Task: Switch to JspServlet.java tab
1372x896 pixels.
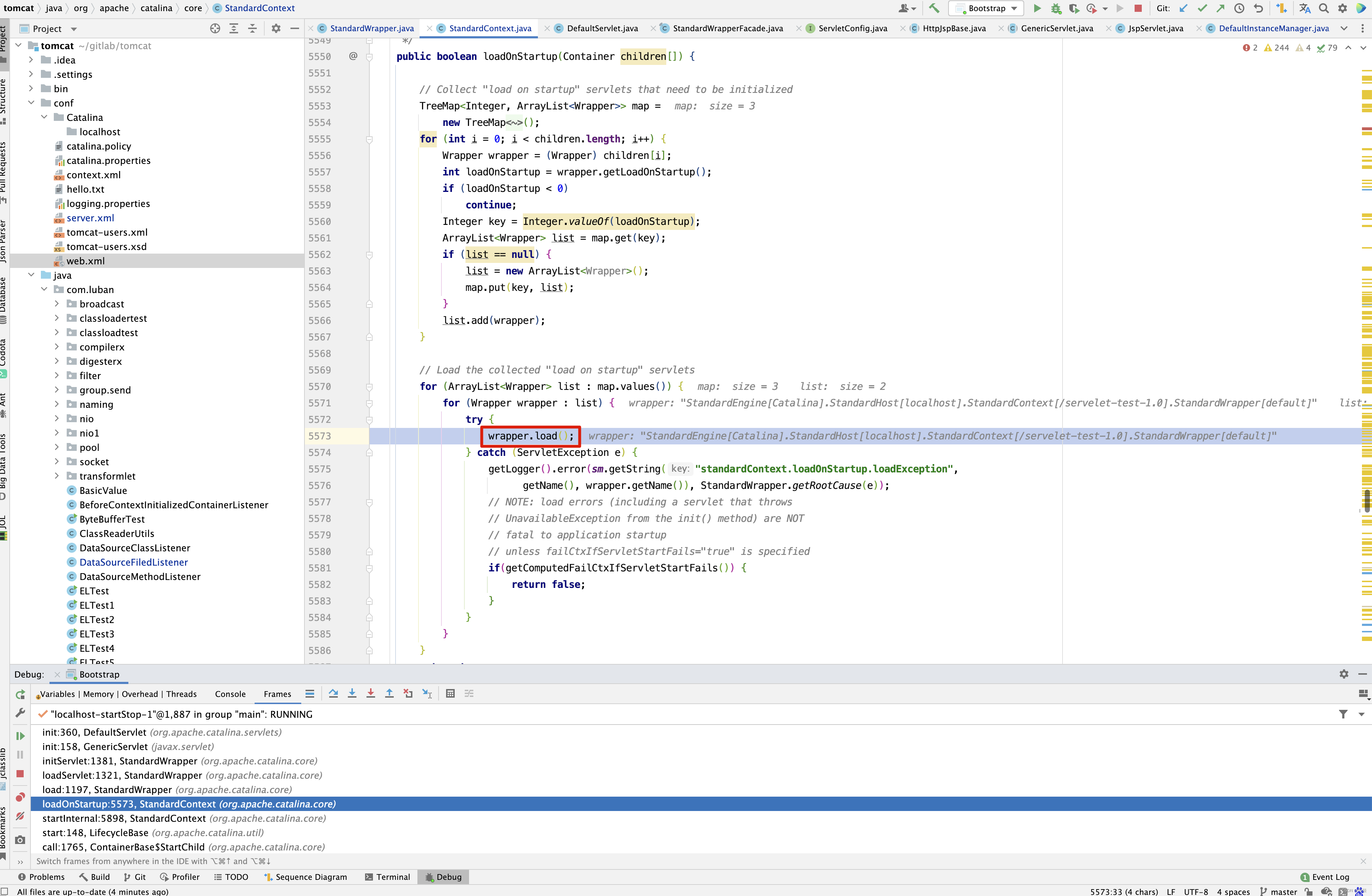Action: click(x=1155, y=28)
